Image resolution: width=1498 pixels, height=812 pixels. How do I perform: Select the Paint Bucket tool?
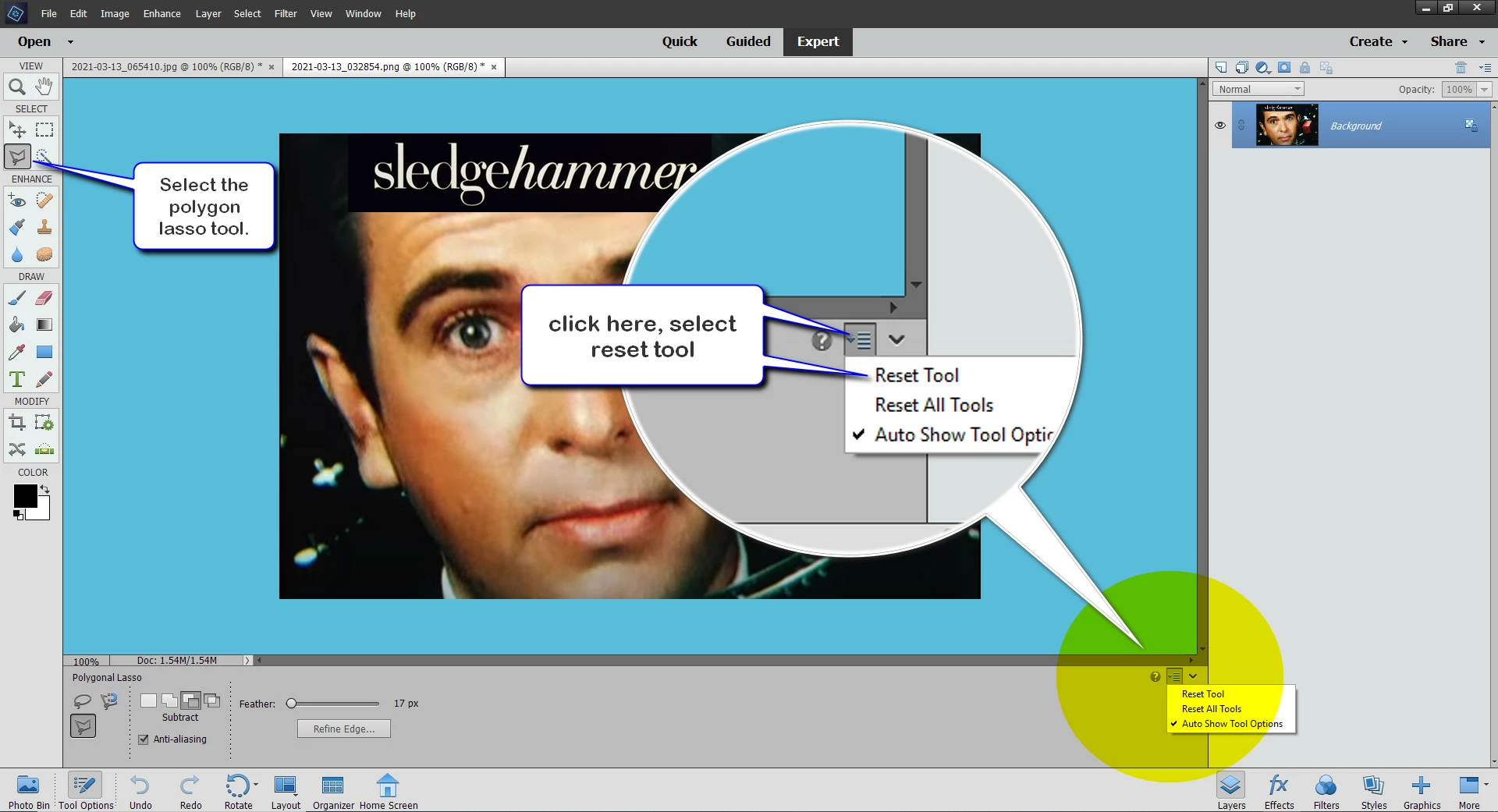coord(17,324)
